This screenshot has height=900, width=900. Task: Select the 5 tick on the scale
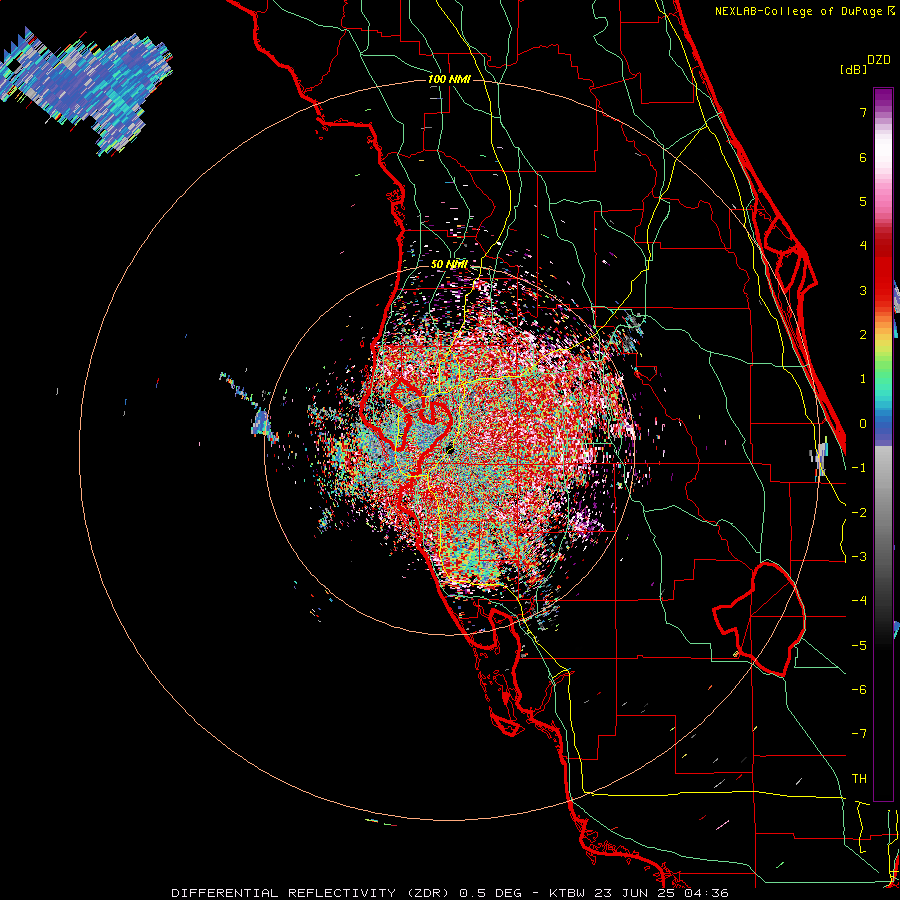(x=863, y=201)
